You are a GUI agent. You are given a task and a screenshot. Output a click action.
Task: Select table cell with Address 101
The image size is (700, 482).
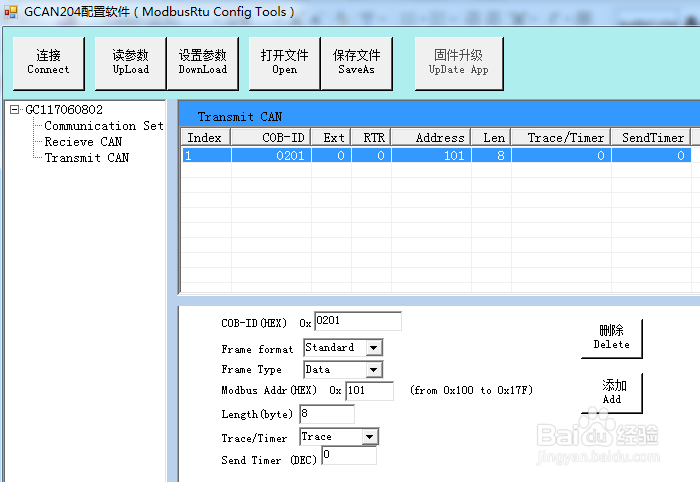point(431,155)
